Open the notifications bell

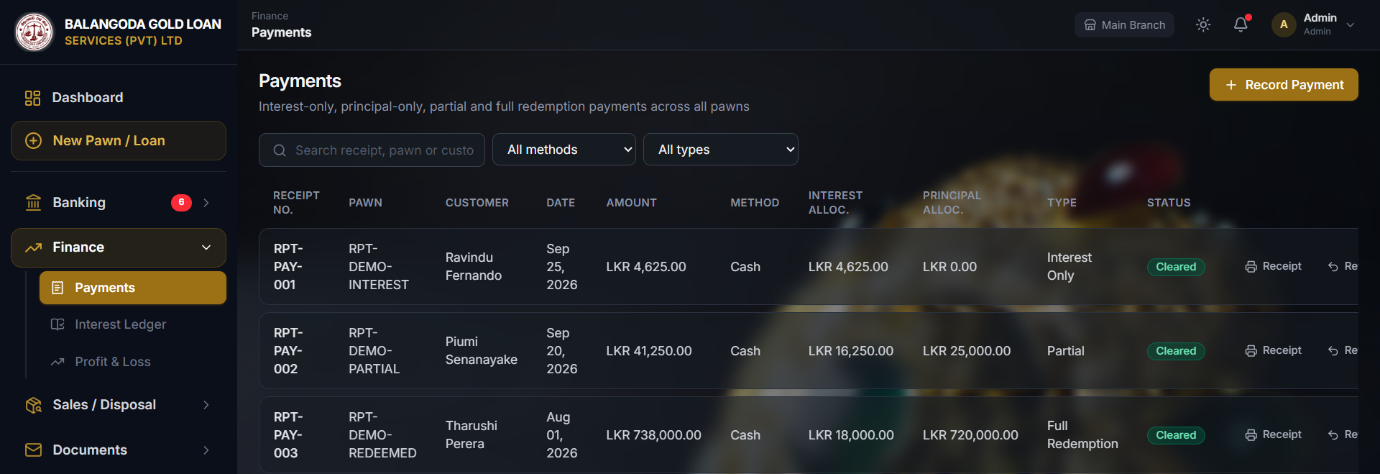1241,25
